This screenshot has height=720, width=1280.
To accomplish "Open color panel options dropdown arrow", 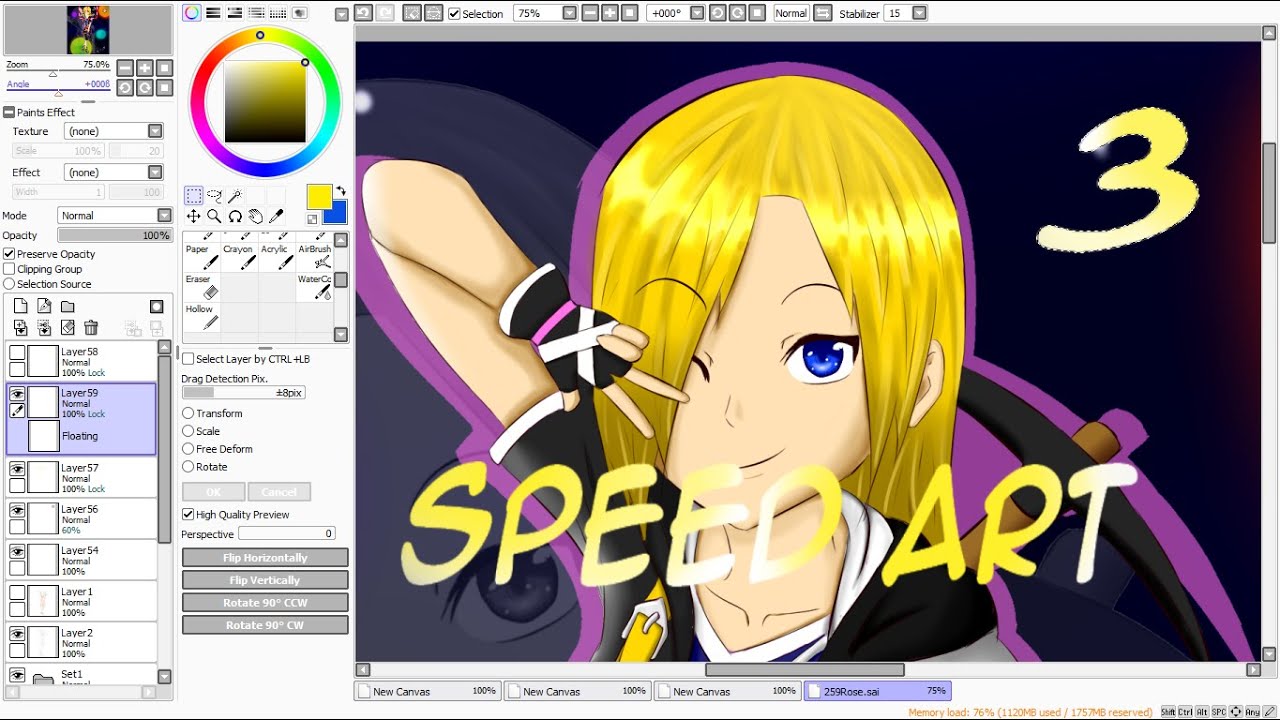I will 341,14.
